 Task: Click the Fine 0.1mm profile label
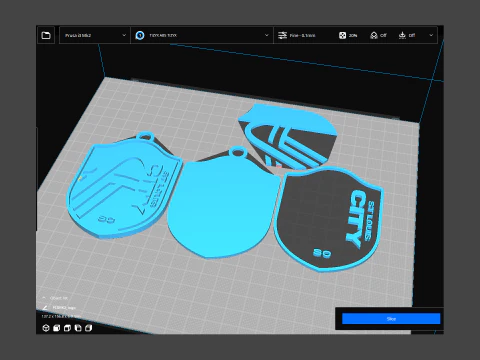pyautogui.click(x=302, y=35)
